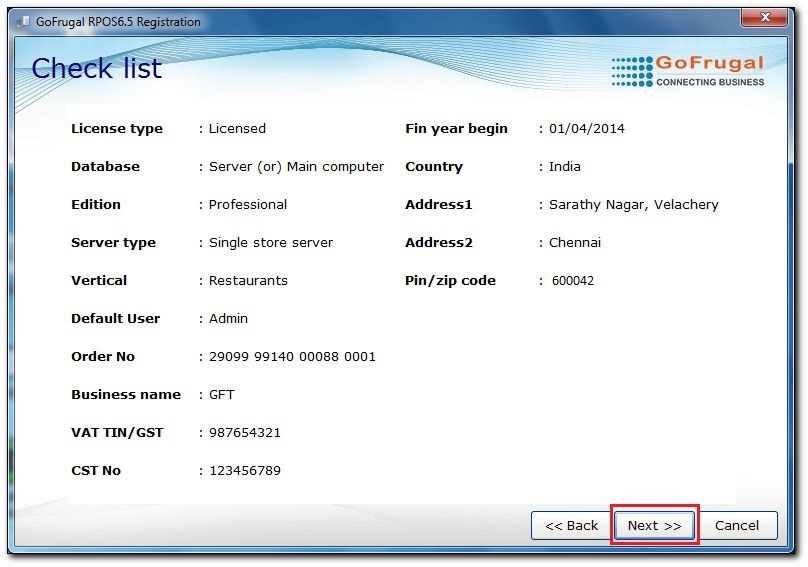Select pin code 600042
This screenshot has width=808, height=567.
point(573,280)
